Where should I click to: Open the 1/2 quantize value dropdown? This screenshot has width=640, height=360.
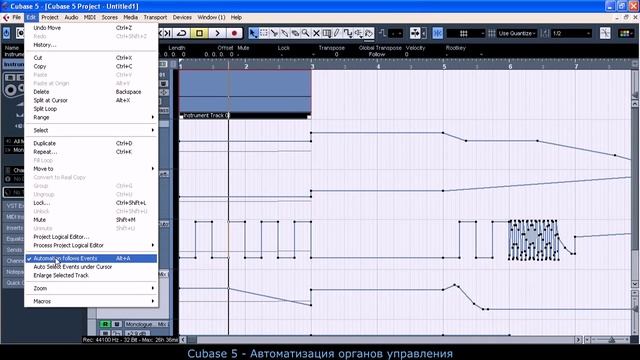(571, 33)
